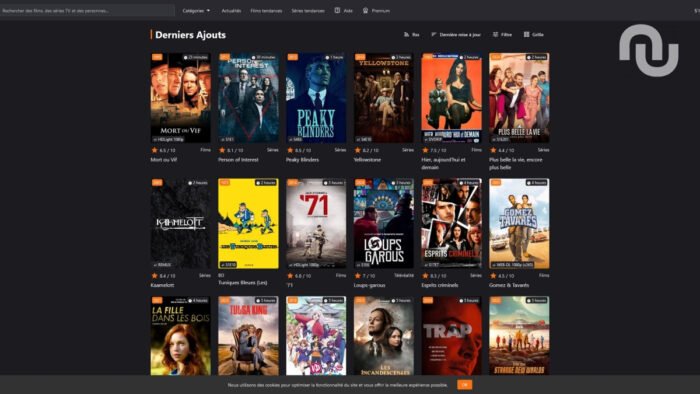Click the clock time badge on Peaky Blinders
The height and width of the screenshot is (394, 700).
pos(334,57)
